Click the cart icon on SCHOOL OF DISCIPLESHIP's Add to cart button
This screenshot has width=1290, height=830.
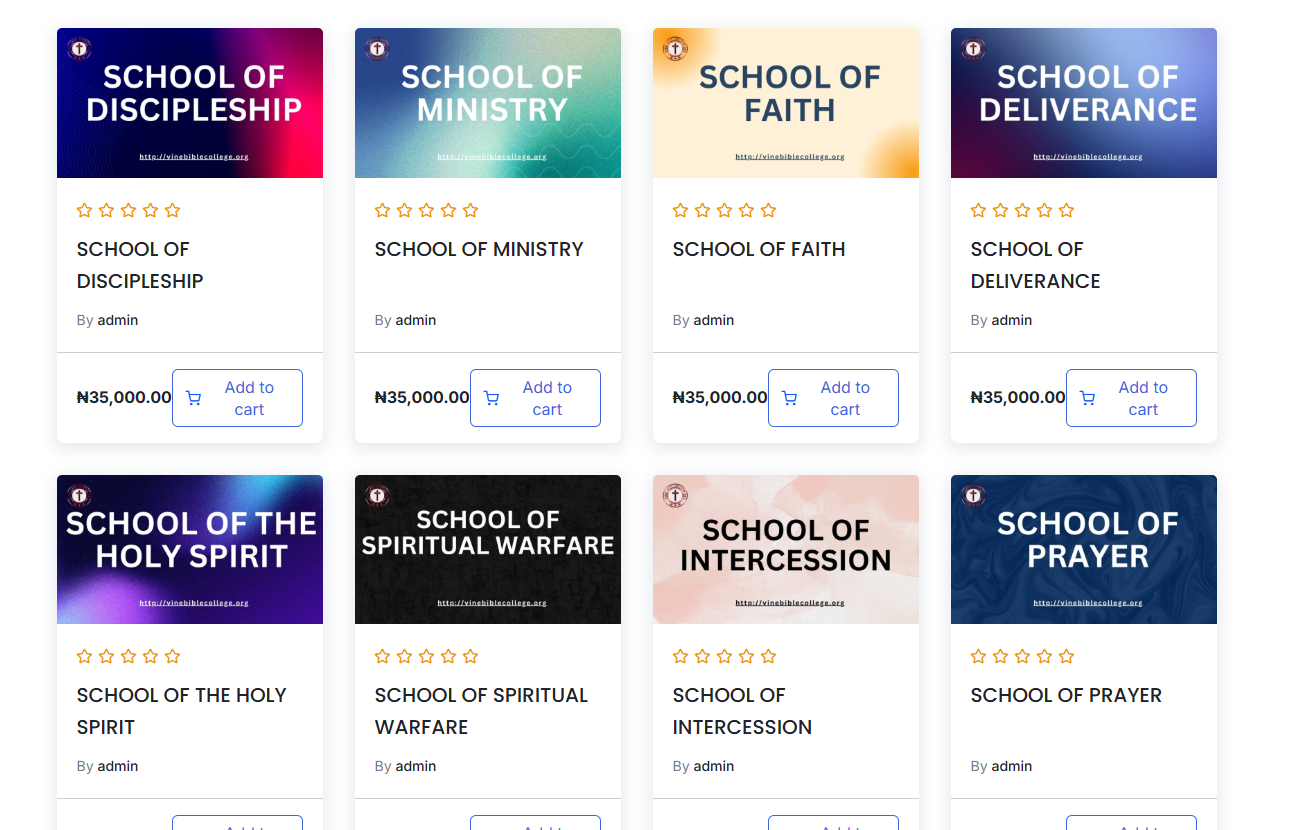click(193, 397)
